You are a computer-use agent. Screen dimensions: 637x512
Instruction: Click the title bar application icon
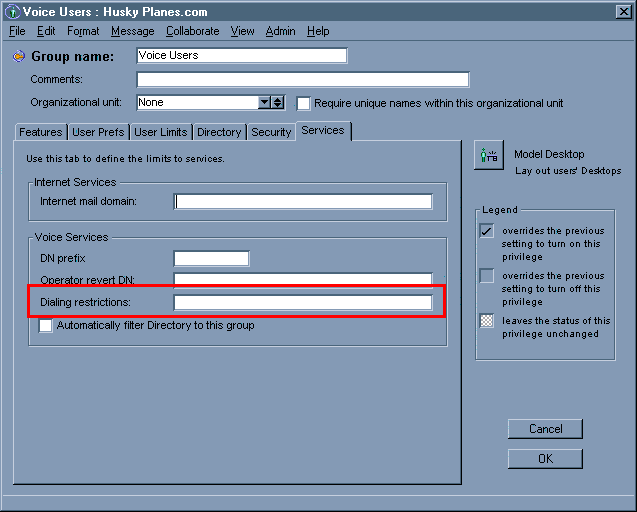coord(12,11)
